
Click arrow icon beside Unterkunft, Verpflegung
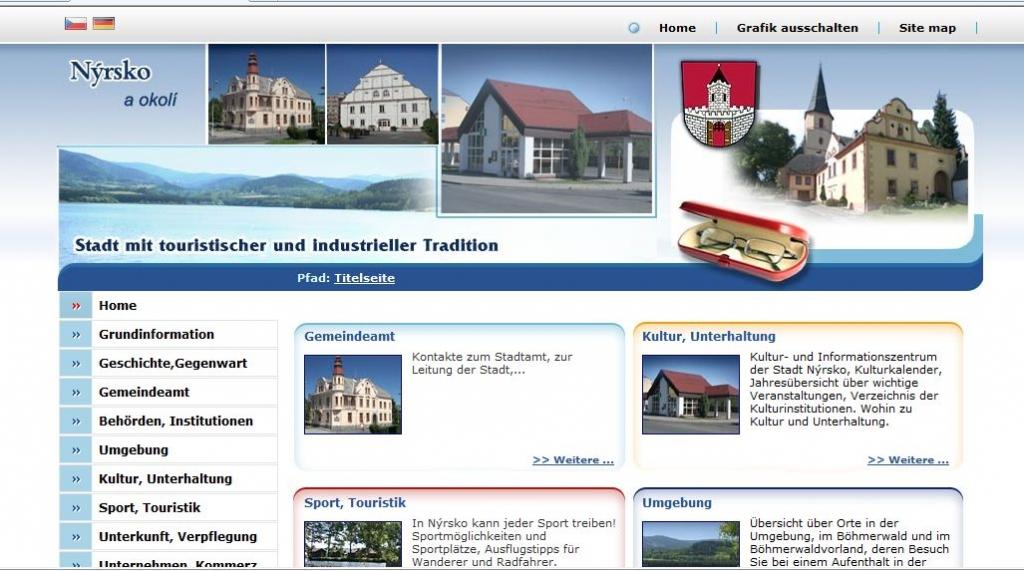coord(76,536)
